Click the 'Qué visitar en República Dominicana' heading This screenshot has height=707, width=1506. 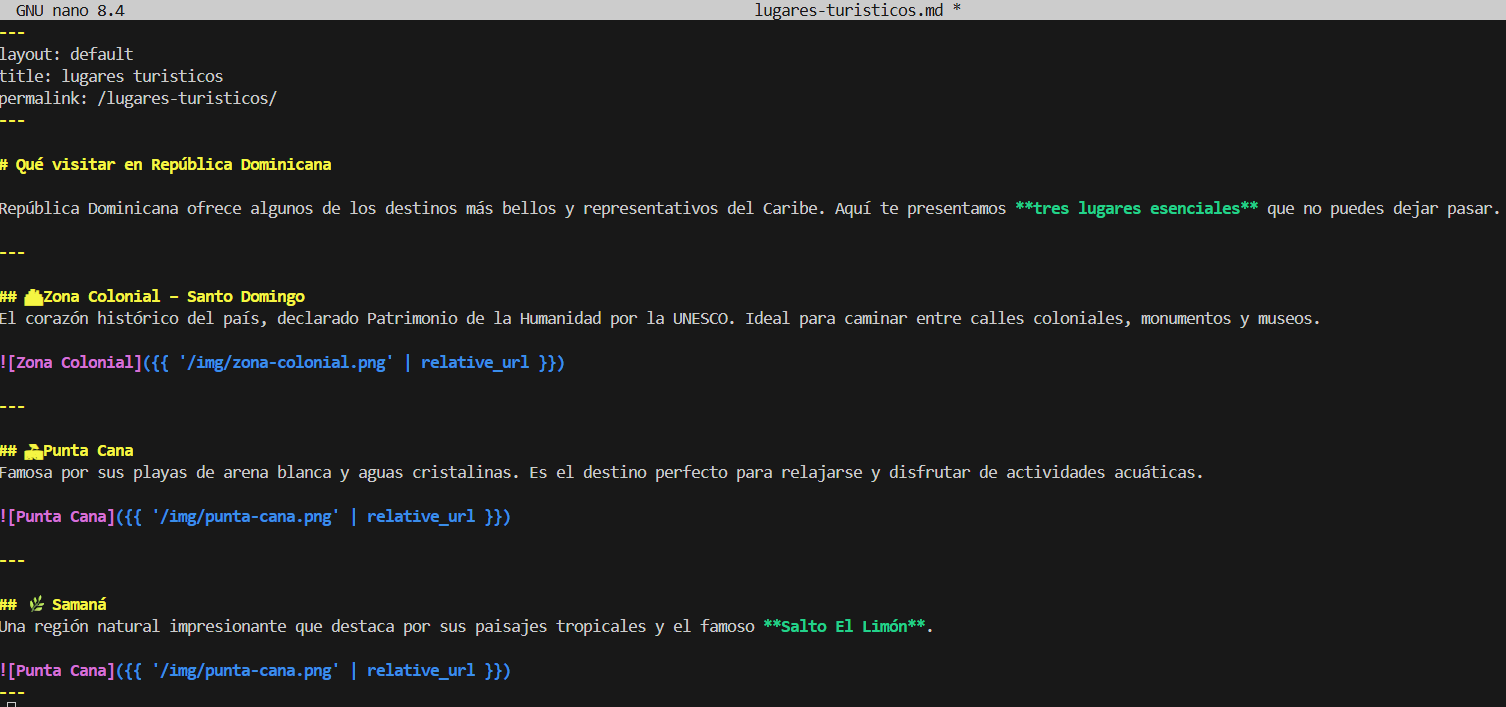[173, 164]
